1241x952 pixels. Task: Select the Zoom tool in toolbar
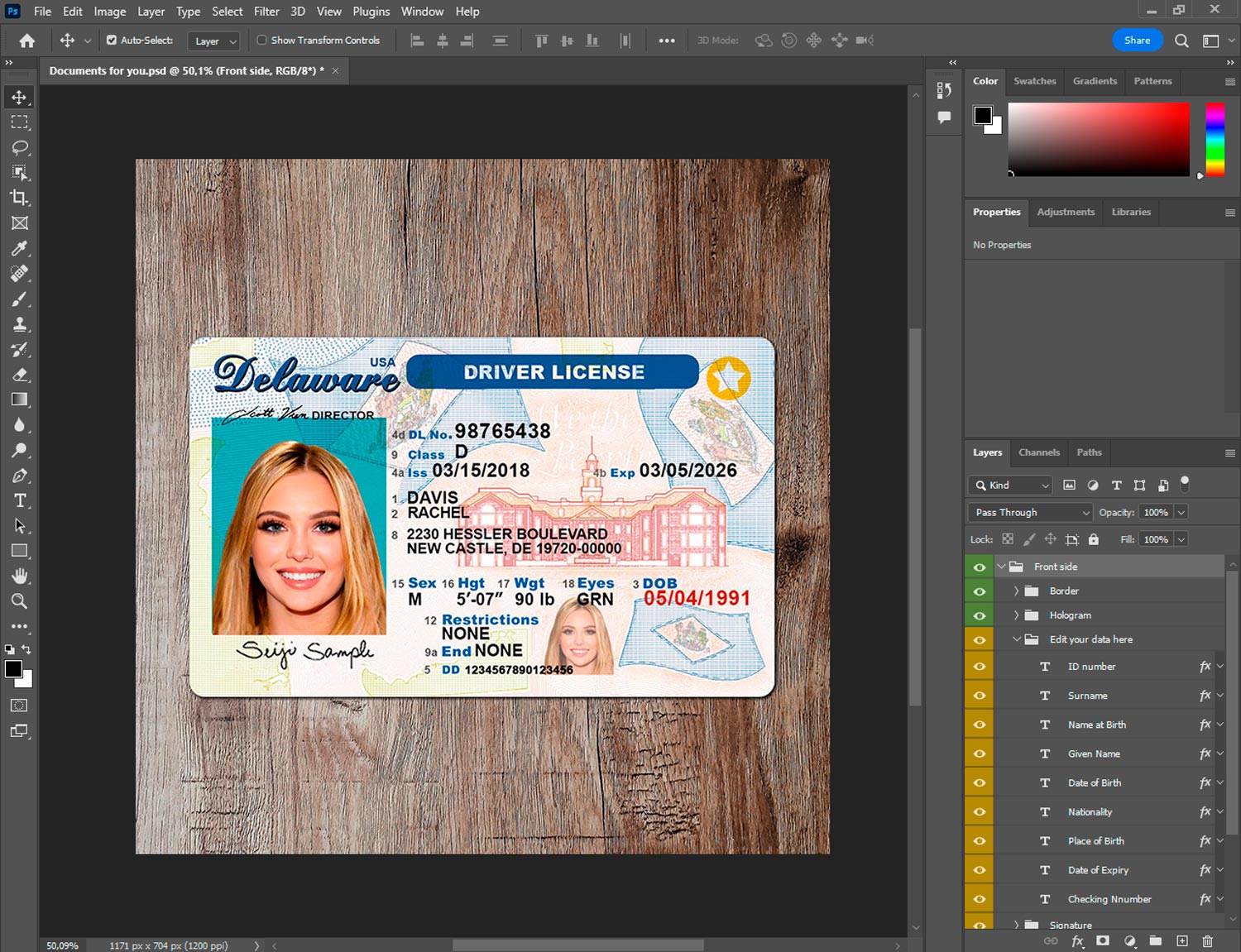click(20, 601)
